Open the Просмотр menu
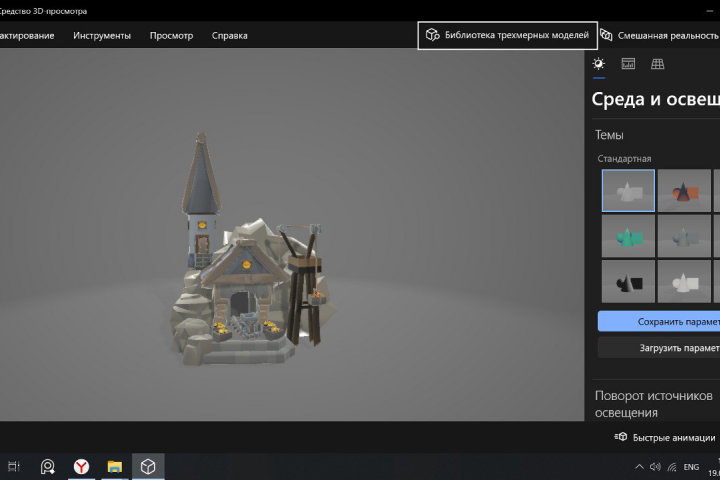Viewport: 720px width, 480px height. (171, 35)
